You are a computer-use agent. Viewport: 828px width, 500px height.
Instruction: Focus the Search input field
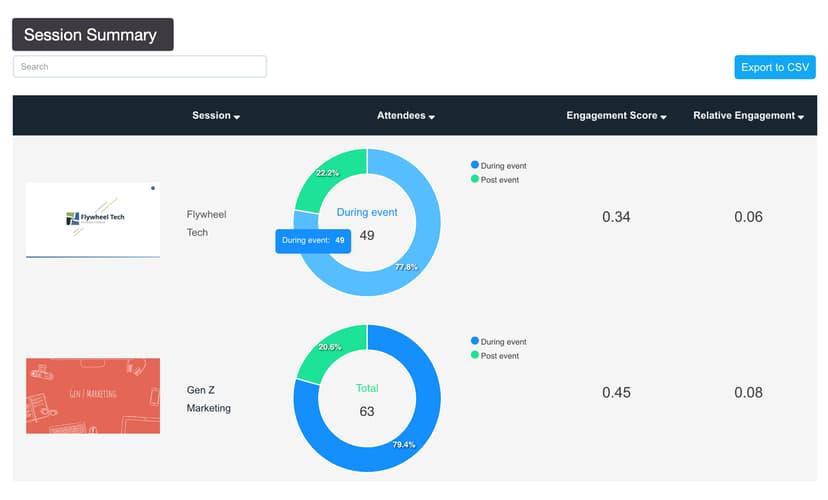point(140,67)
